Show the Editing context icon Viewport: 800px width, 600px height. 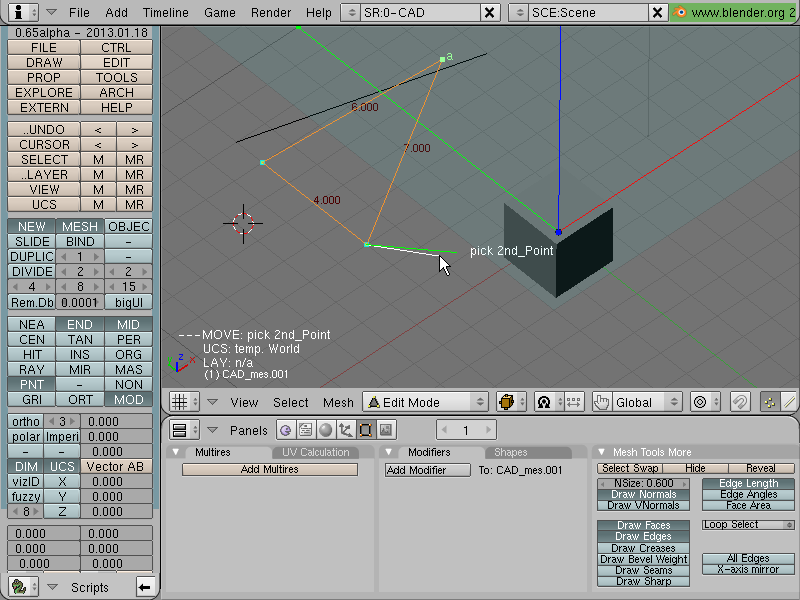coord(365,430)
